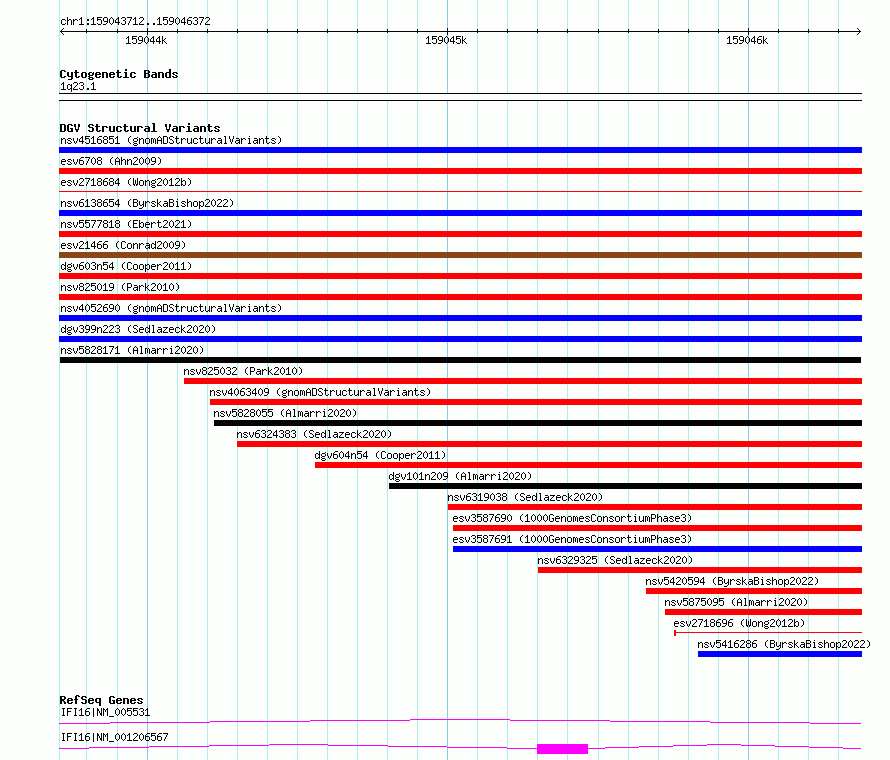Click the dgv603n54 (Cooper2011) label
890x760 pixels.
click(x=126, y=266)
